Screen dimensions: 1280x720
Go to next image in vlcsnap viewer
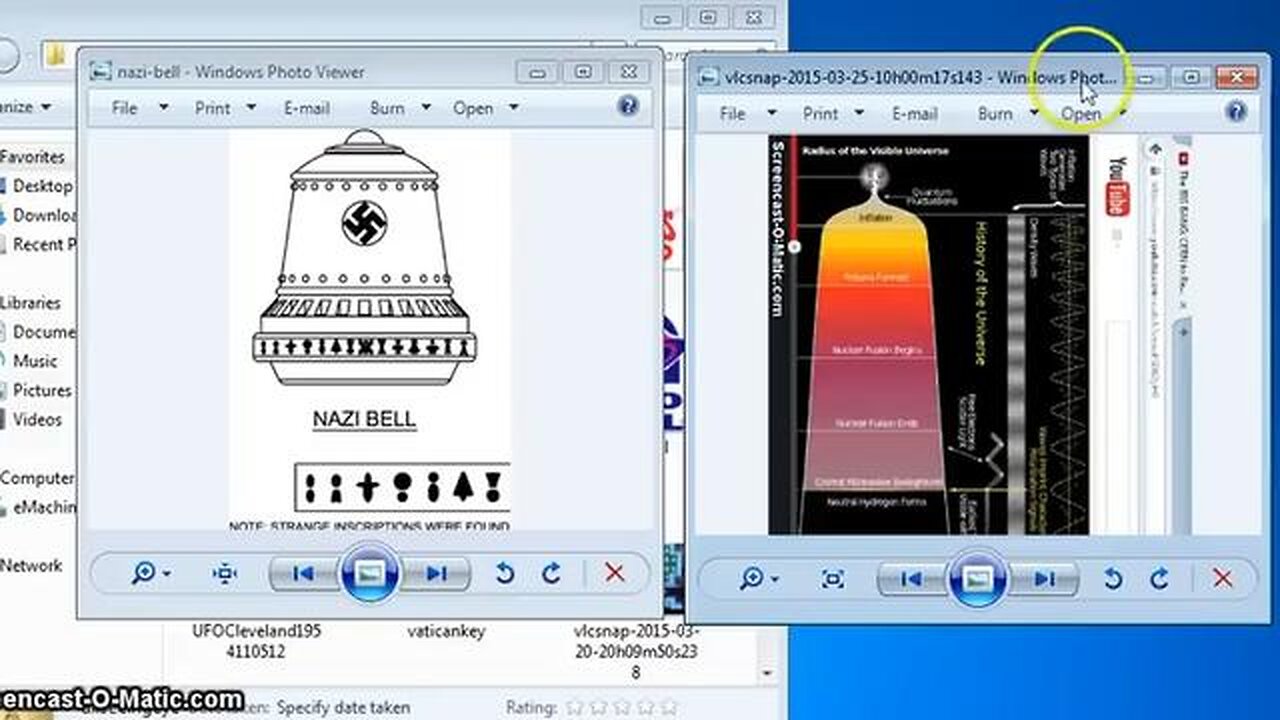point(1043,578)
